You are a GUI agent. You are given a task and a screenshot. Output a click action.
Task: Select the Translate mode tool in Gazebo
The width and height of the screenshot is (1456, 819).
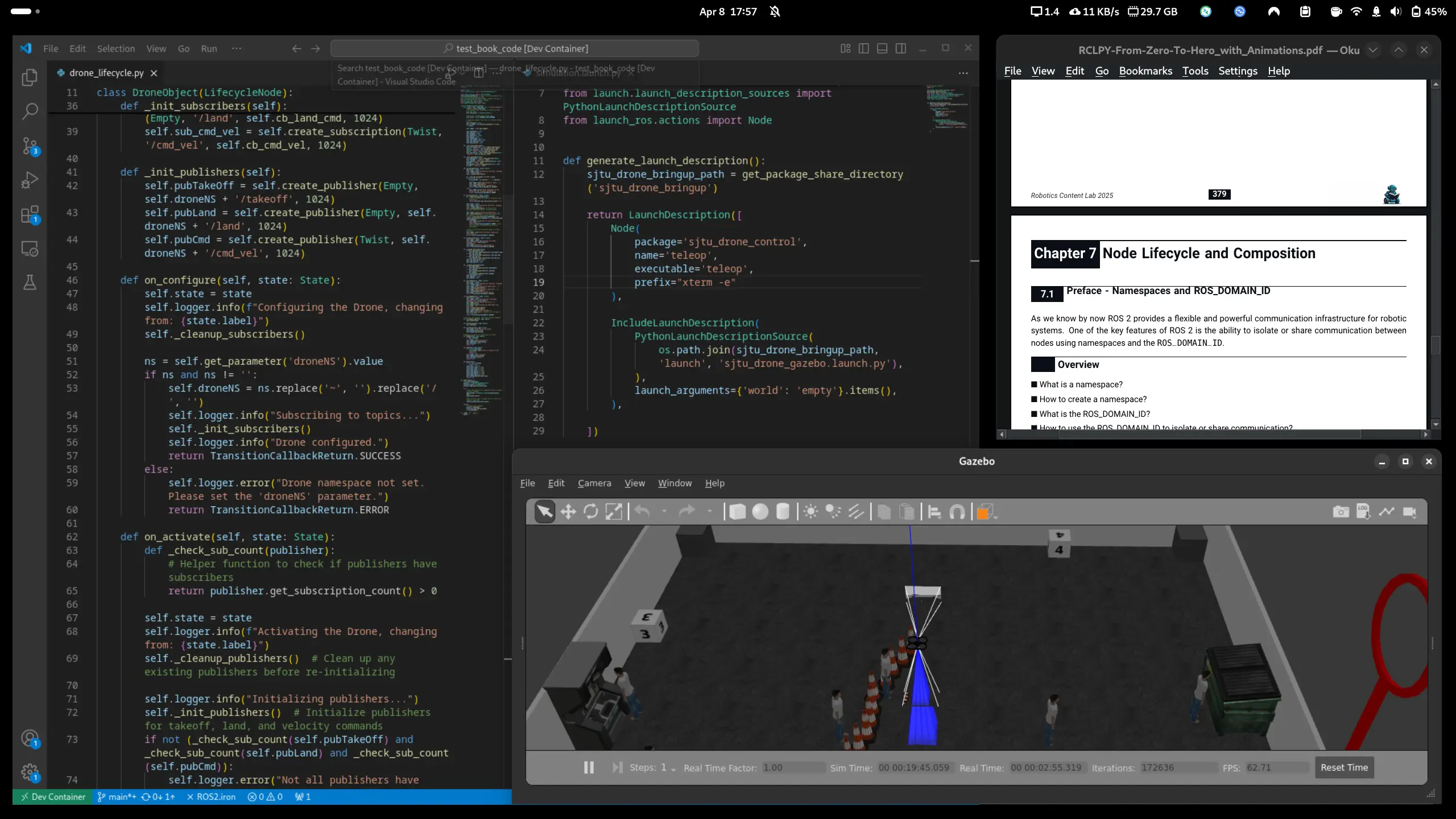(568, 512)
